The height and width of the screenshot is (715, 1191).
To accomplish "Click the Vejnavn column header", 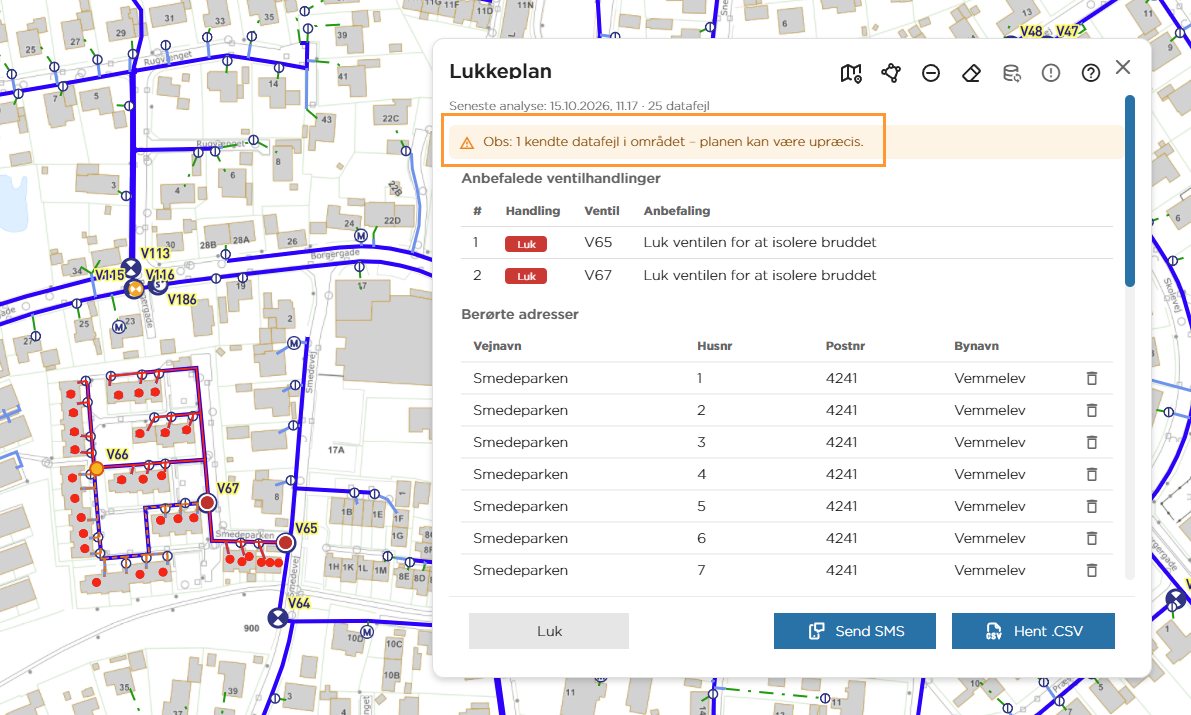I will coord(498,346).
